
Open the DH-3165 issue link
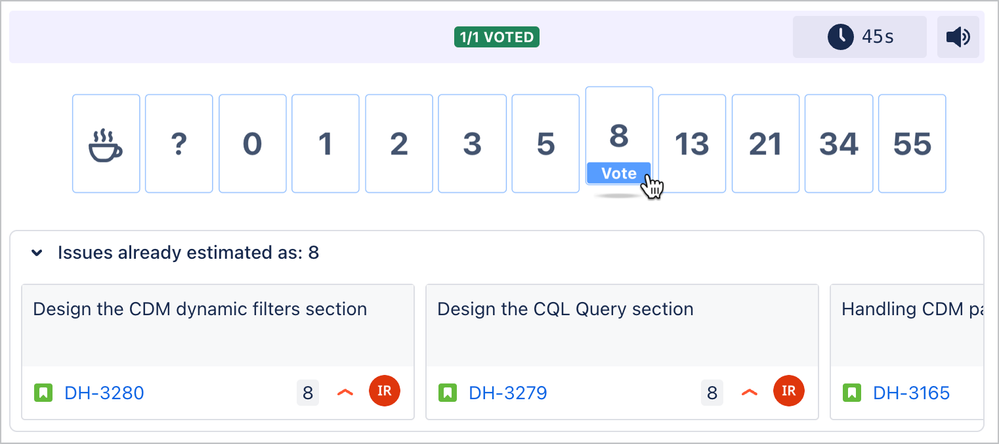point(912,393)
